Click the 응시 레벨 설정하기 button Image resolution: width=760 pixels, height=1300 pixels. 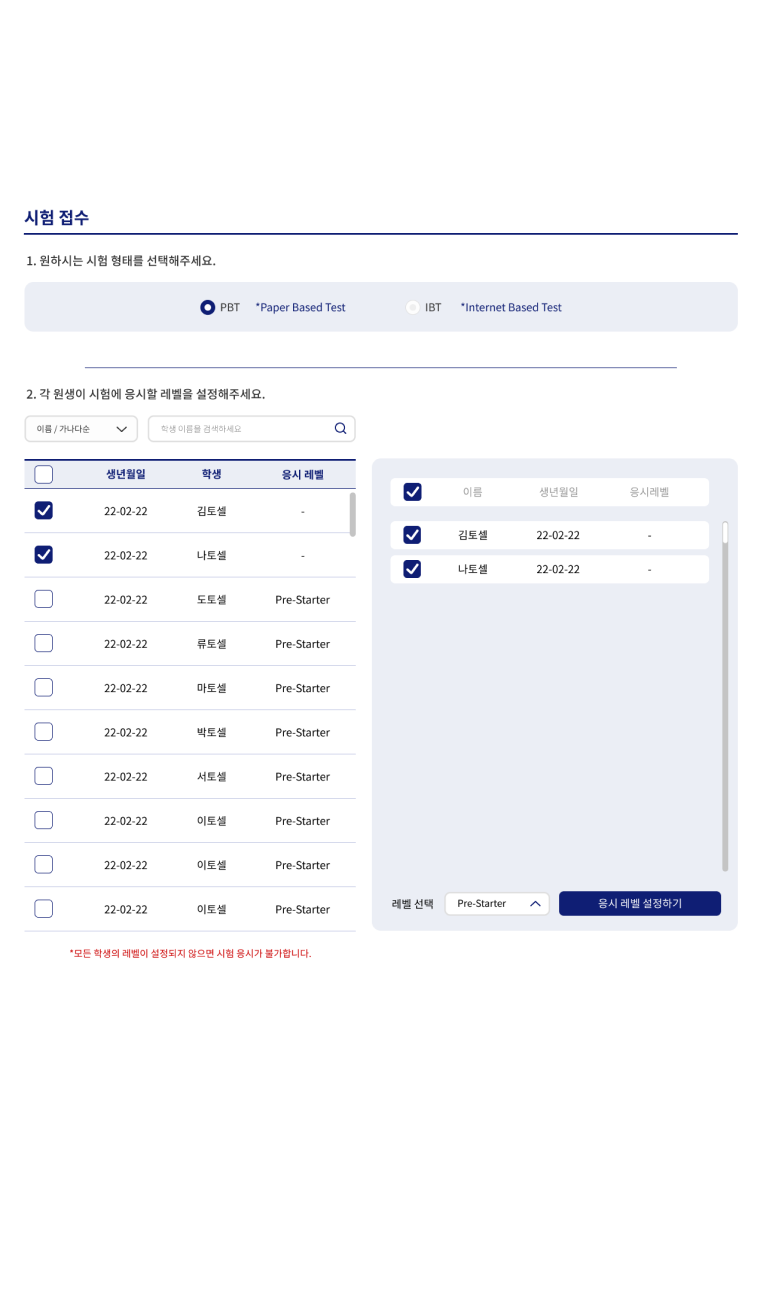click(x=640, y=903)
